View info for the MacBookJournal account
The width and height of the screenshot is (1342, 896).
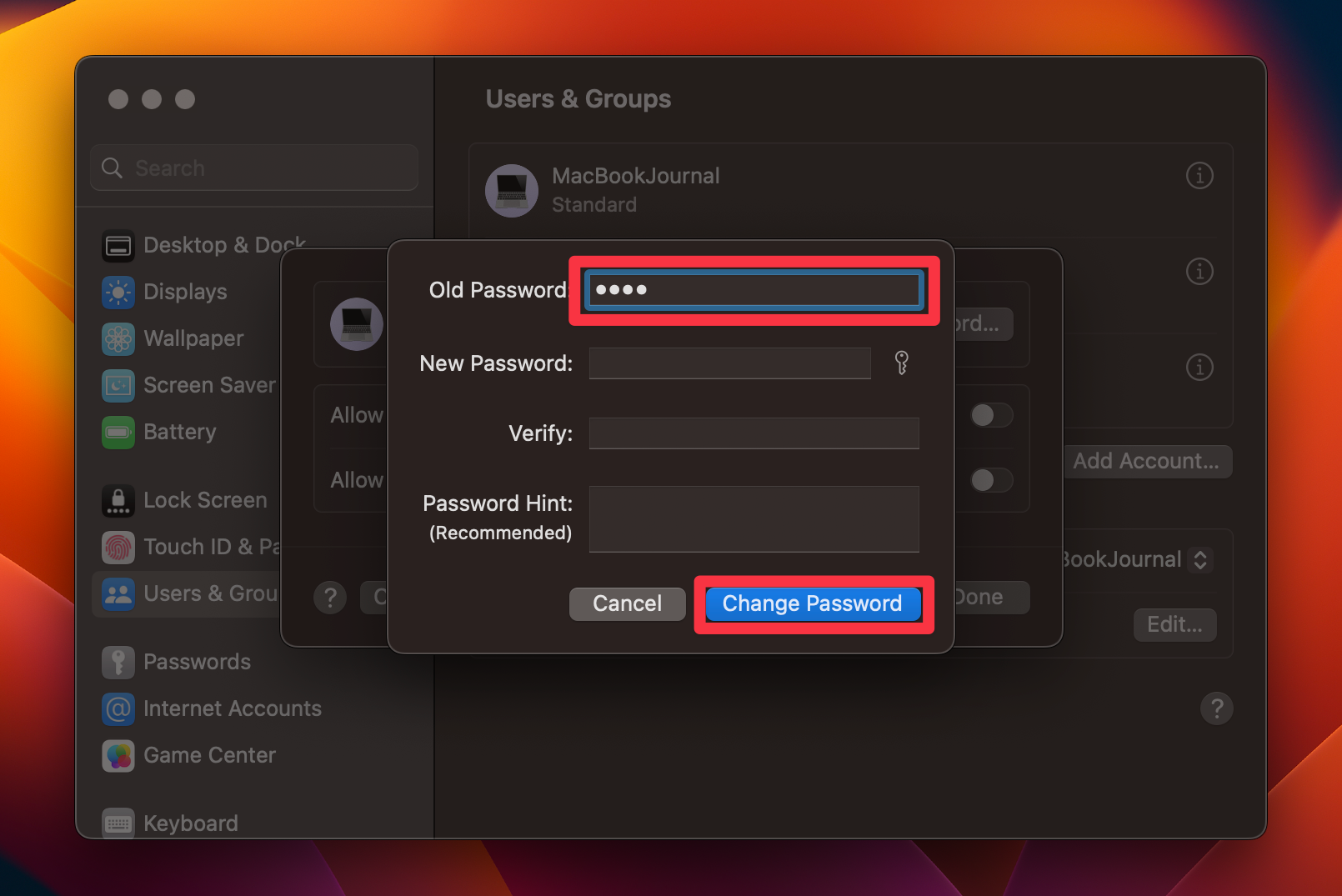point(1199,176)
